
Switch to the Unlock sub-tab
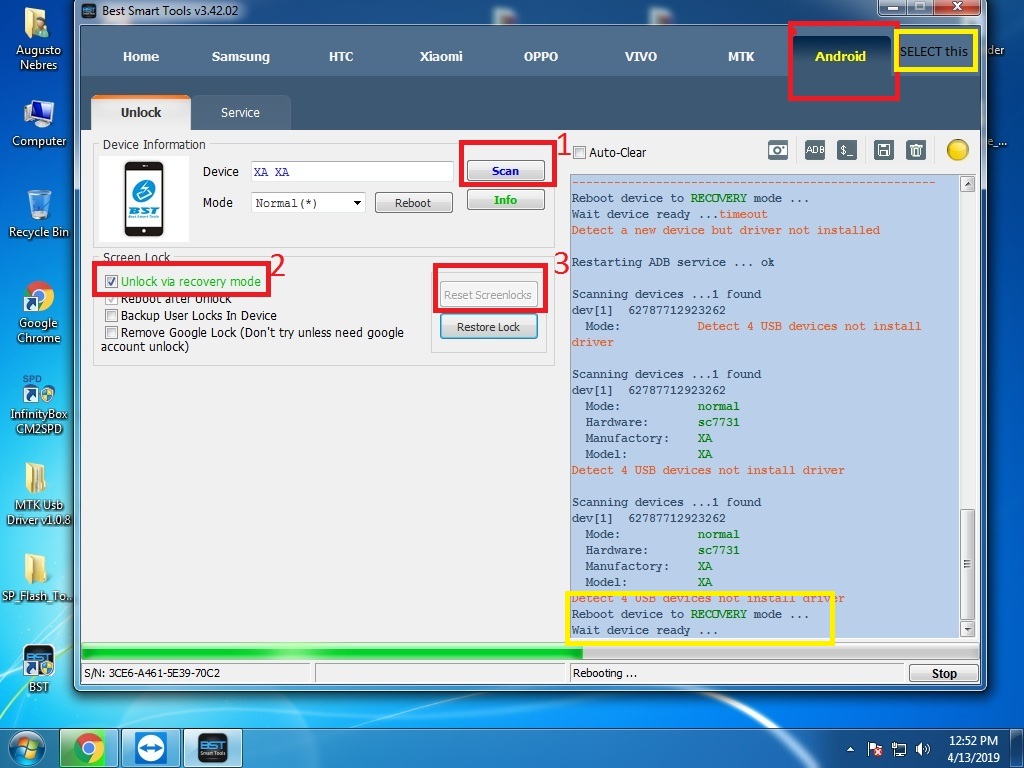pos(141,112)
